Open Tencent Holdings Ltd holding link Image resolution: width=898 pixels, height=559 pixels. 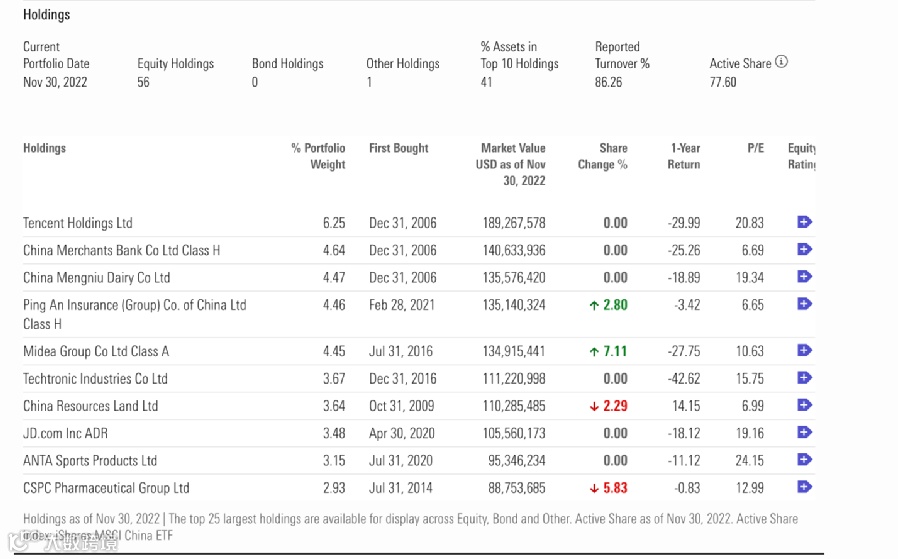(78, 223)
